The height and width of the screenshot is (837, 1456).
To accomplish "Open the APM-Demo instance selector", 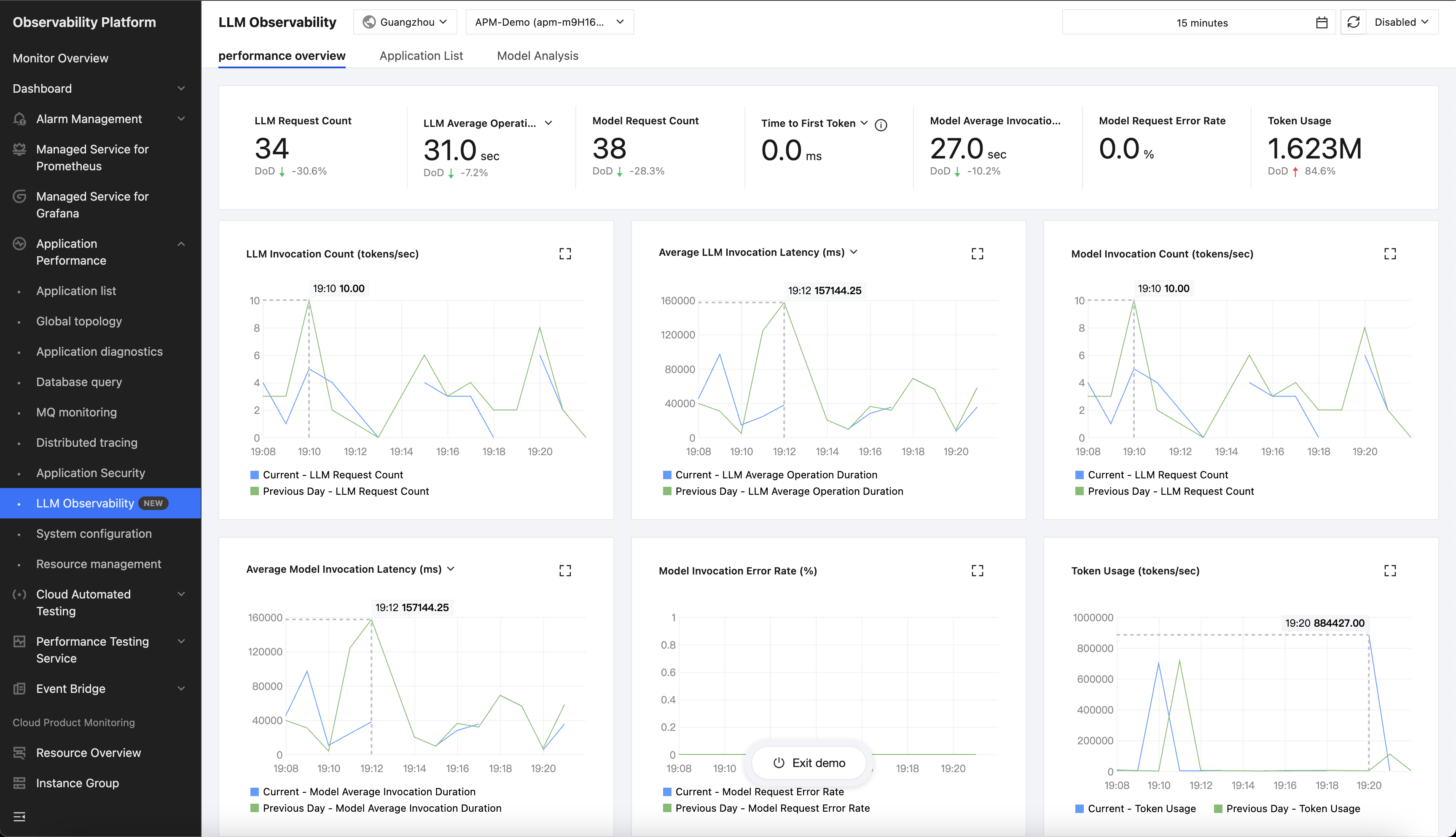I will (x=549, y=22).
